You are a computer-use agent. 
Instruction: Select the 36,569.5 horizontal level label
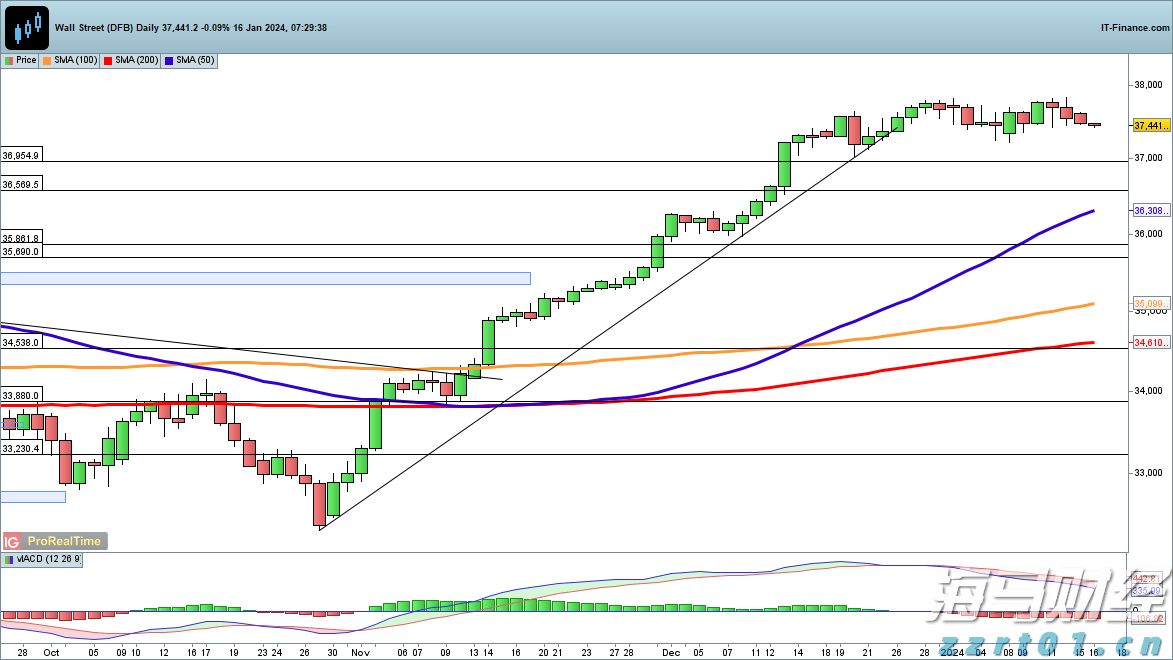pyautogui.click(x=21, y=185)
